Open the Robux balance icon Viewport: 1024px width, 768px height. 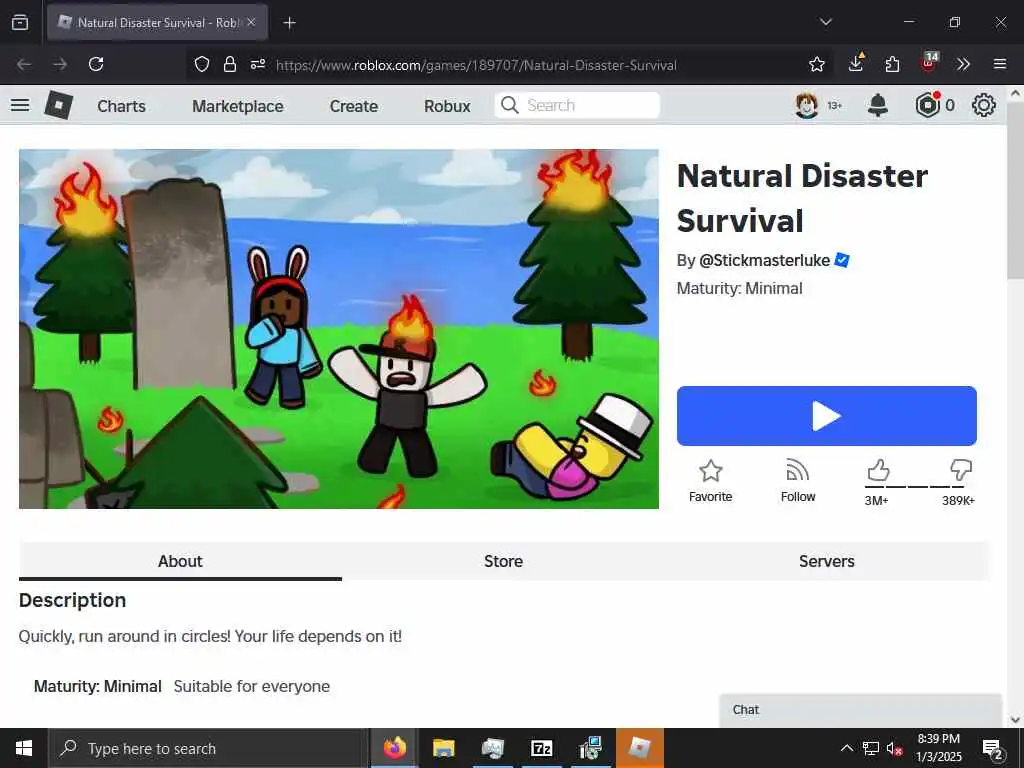tap(927, 105)
